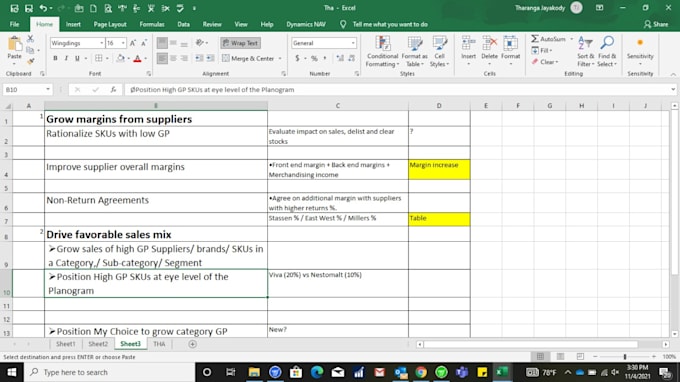
Task: Click the Orientation text angle icon
Action: (200, 42)
